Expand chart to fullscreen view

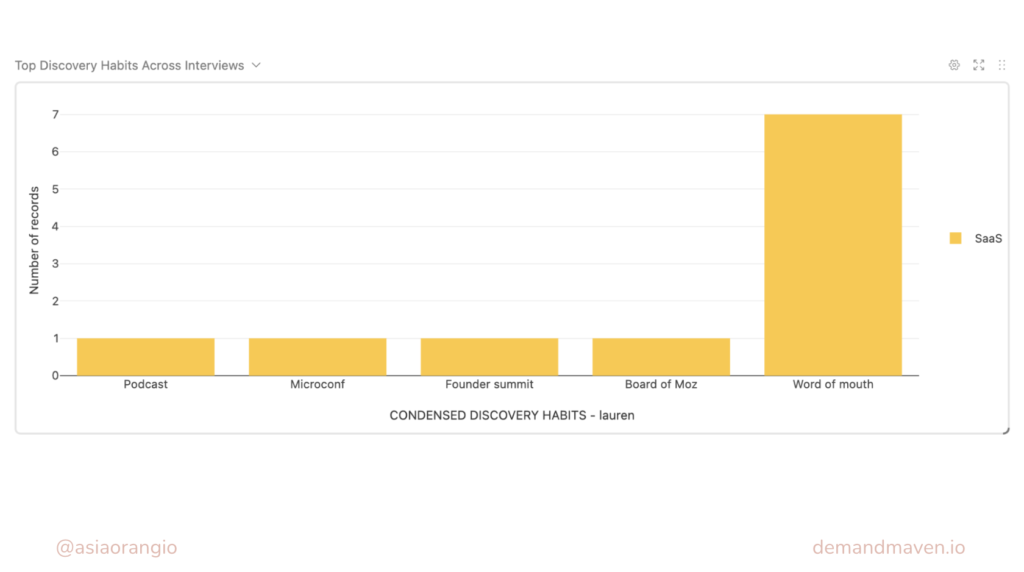(x=978, y=65)
